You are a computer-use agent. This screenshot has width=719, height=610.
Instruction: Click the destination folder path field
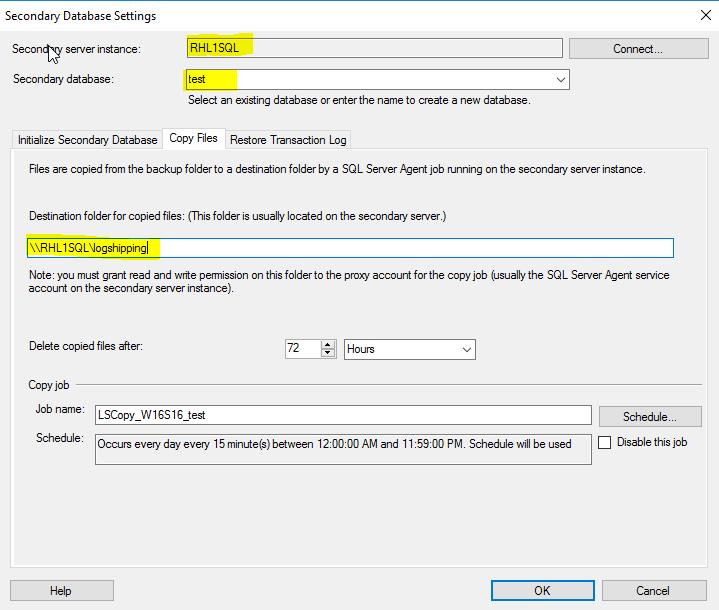click(350, 248)
